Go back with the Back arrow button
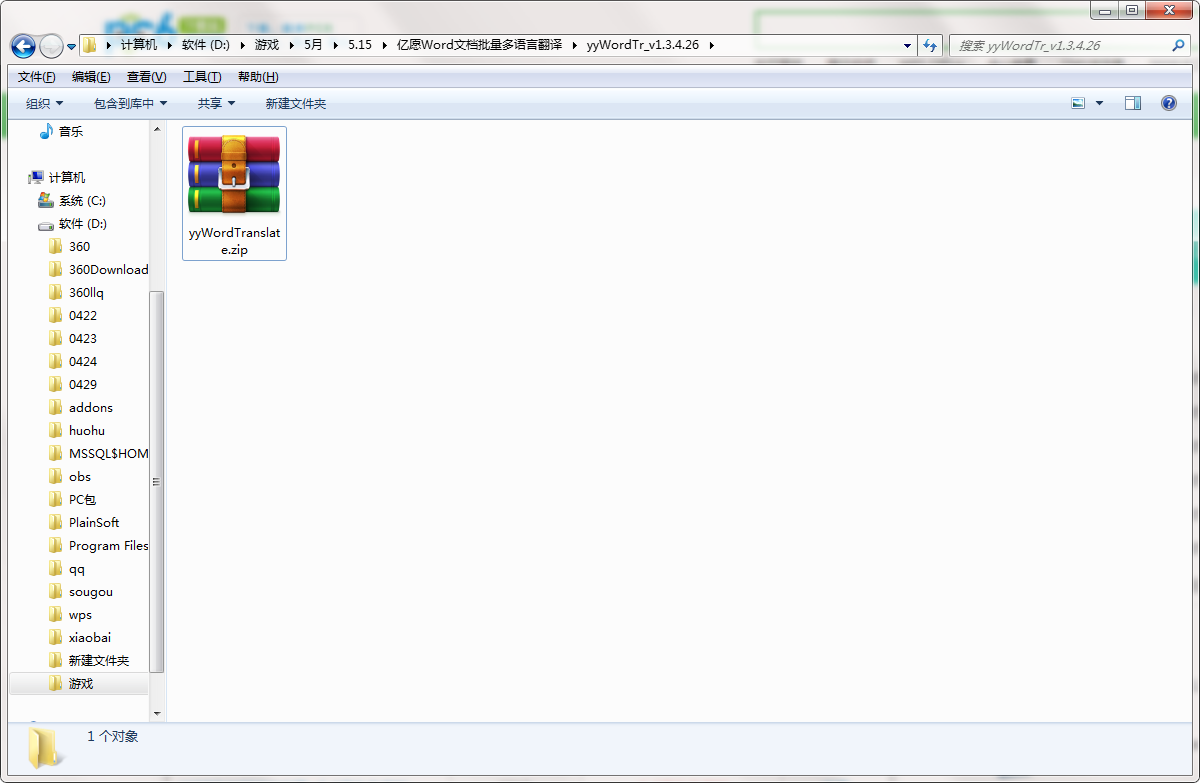 (x=23, y=46)
